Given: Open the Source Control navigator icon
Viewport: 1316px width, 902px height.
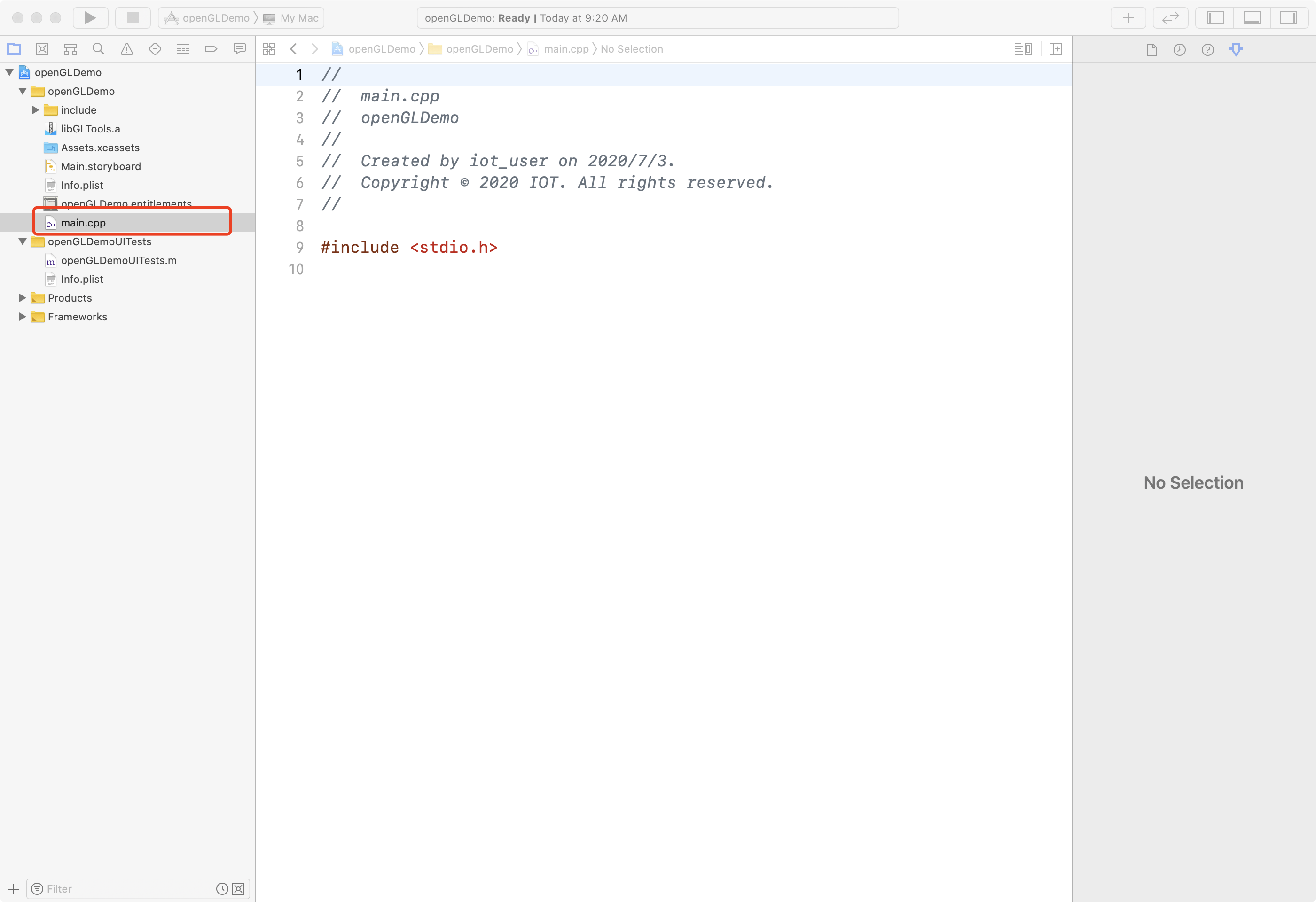Looking at the screenshot, I should [42, 49].
